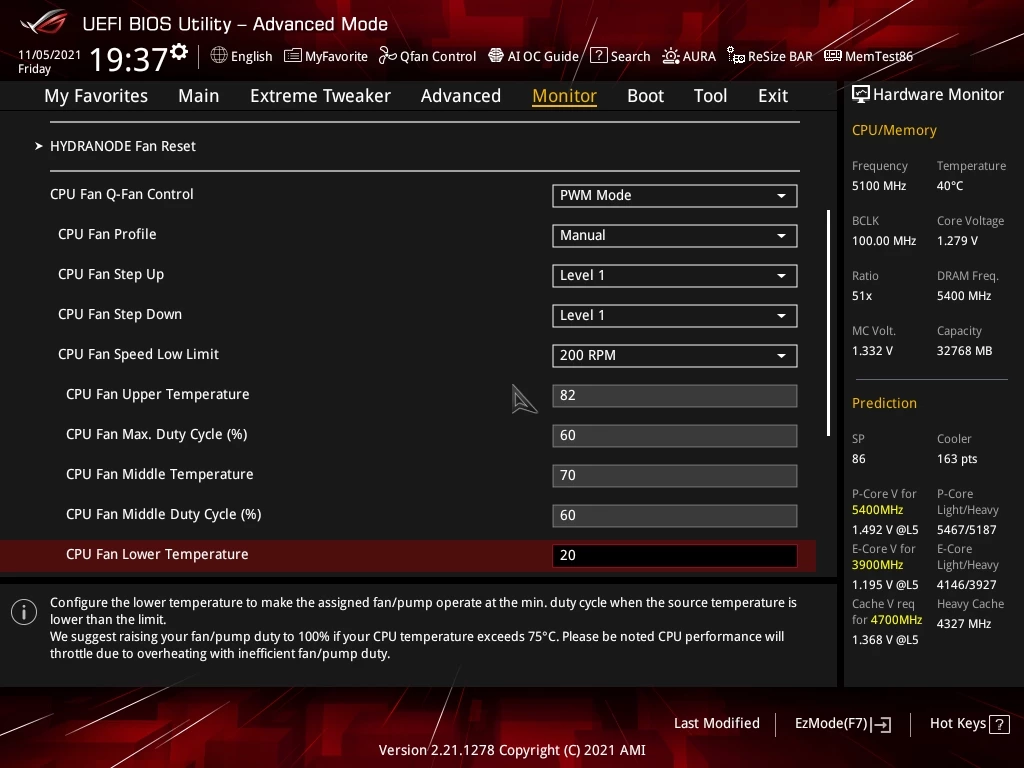The image size is (1024, 768).
Task: Open CPU Fan Q-Fan Control dropdown
Action: click(x=675, y=195)
